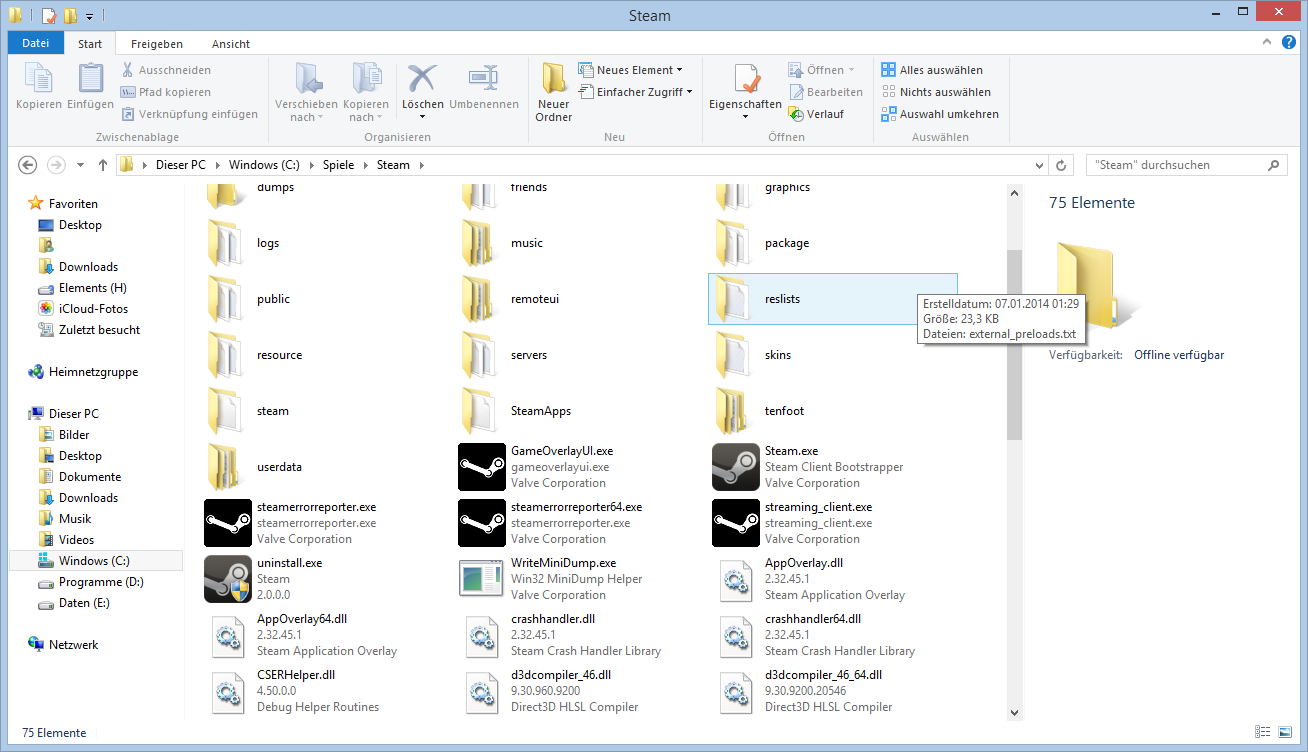Select the steamerrorreporter64.exe icon
This screenshot has width=1308, height=752.
pyautogui.click(x=482, y=523)
